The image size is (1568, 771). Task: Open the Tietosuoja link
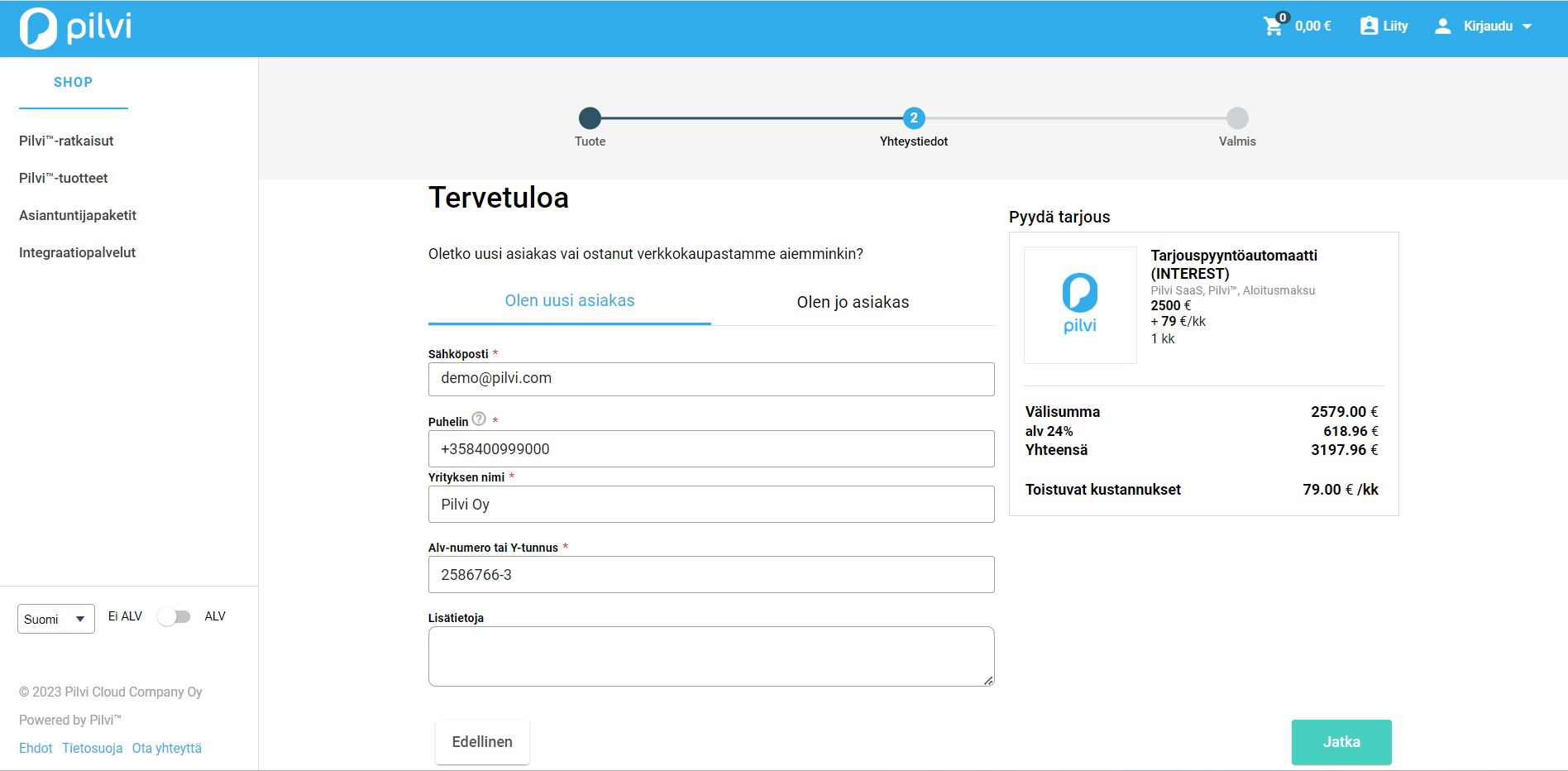tap(92, 748)
